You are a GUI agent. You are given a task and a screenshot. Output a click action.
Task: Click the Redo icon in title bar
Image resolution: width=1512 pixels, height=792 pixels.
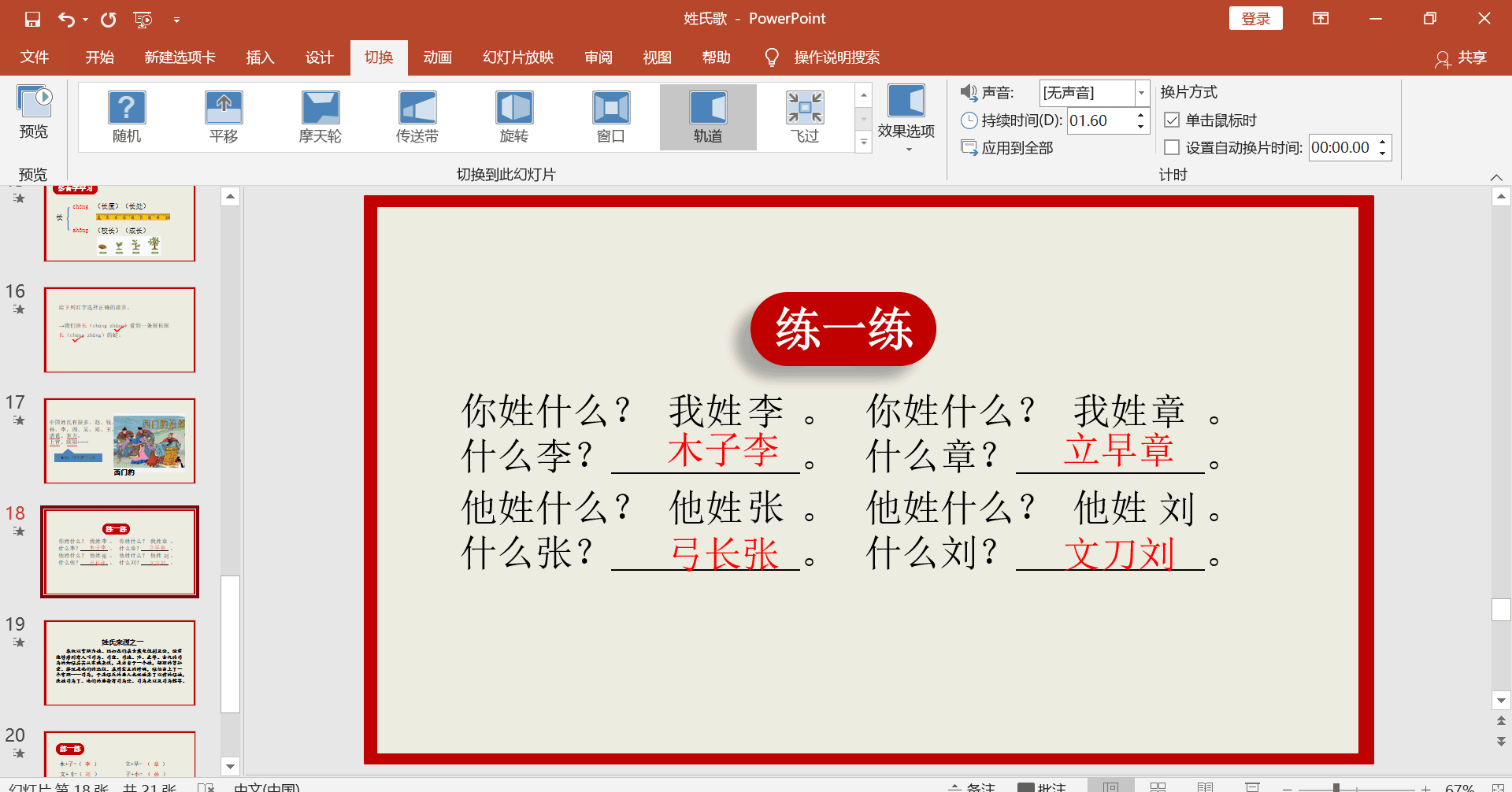(109, 19)
